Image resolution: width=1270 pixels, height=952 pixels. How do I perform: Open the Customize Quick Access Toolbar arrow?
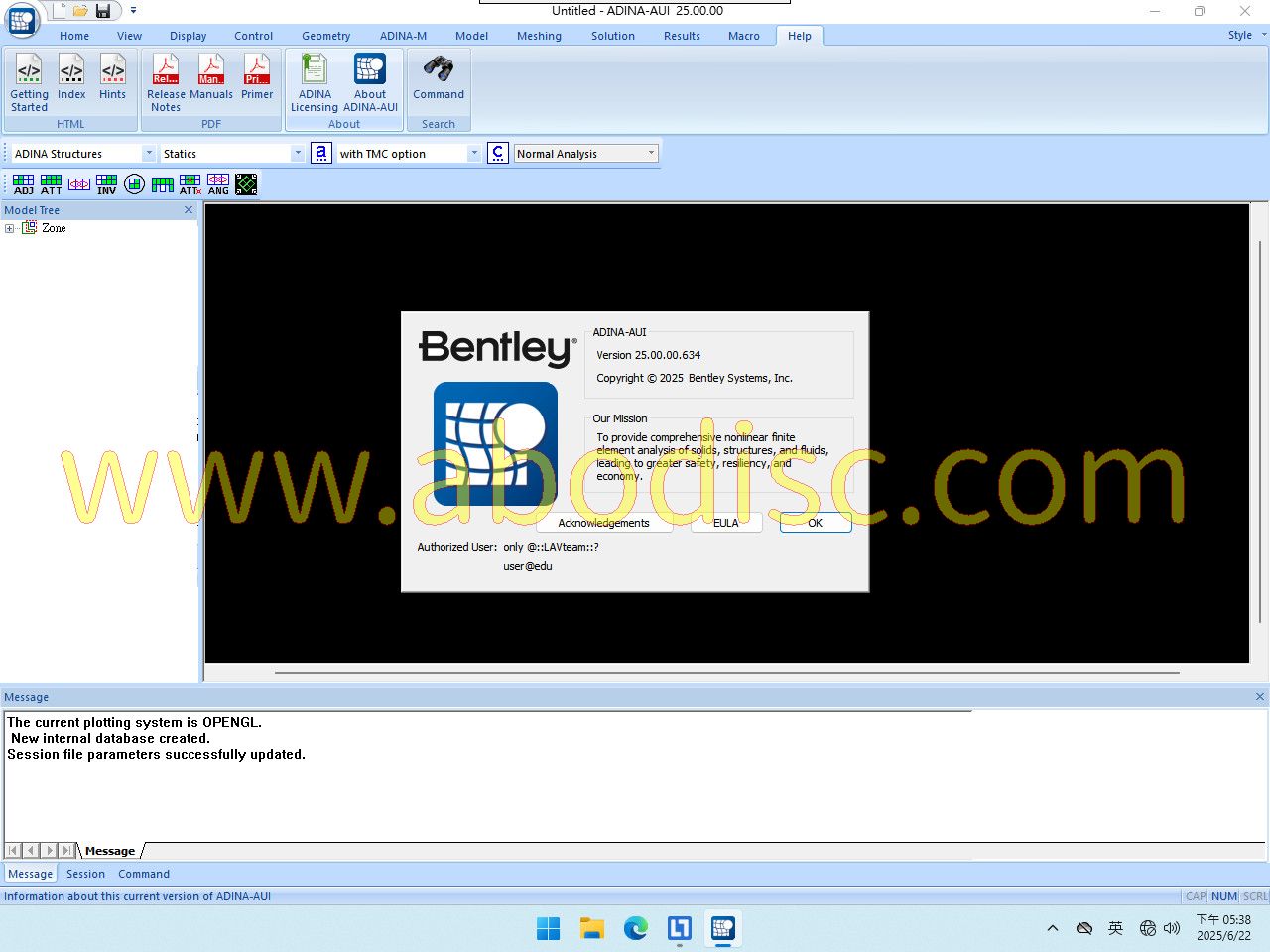[x=133, y=11]
